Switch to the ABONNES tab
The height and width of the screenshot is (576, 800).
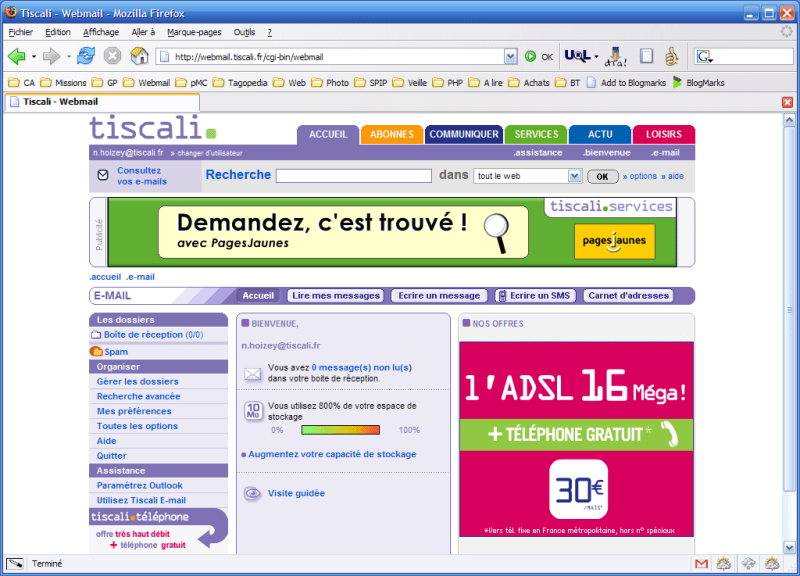coord(392,135)
